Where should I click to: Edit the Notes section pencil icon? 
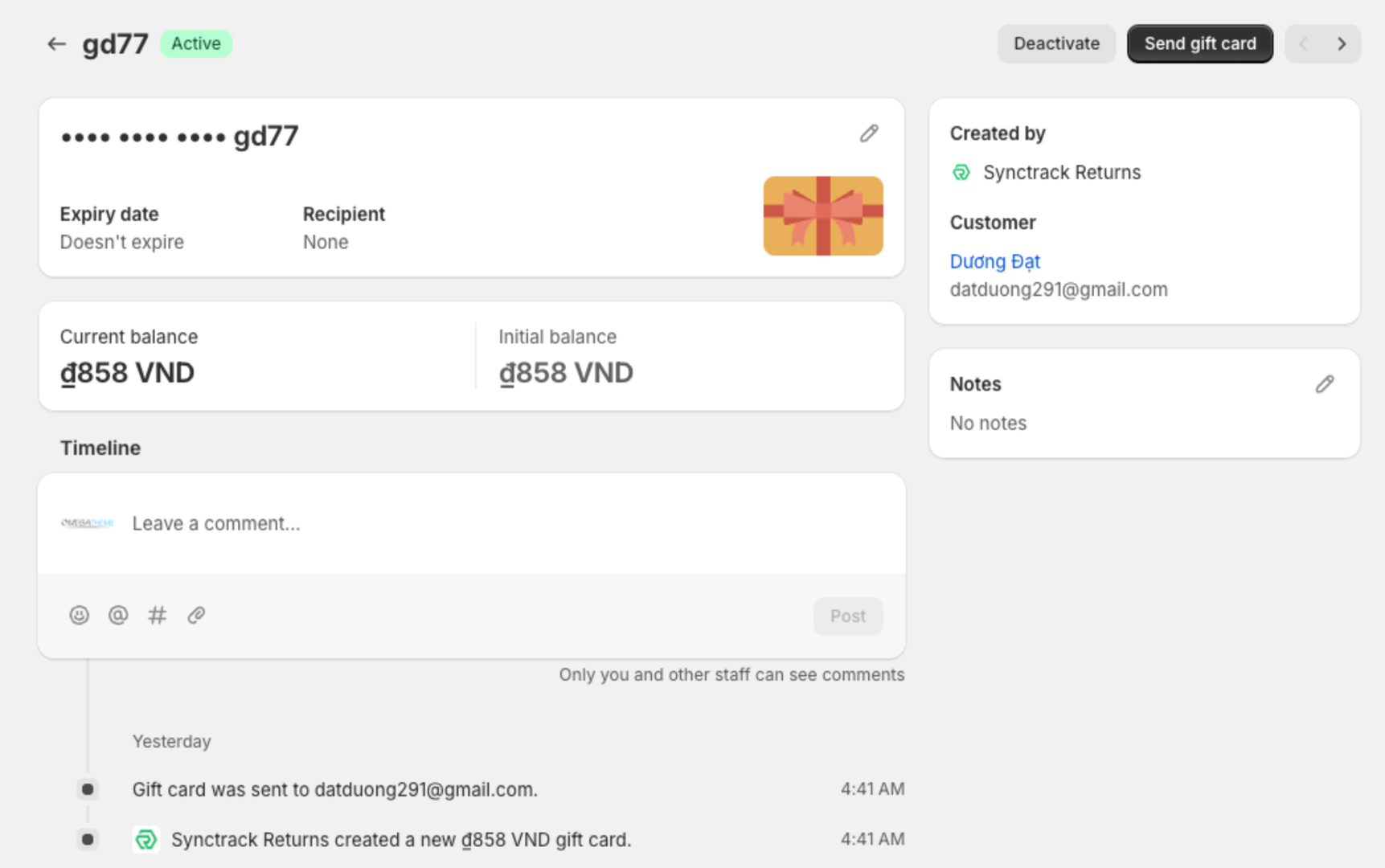pyautogui.click(x=1325, y=384)
